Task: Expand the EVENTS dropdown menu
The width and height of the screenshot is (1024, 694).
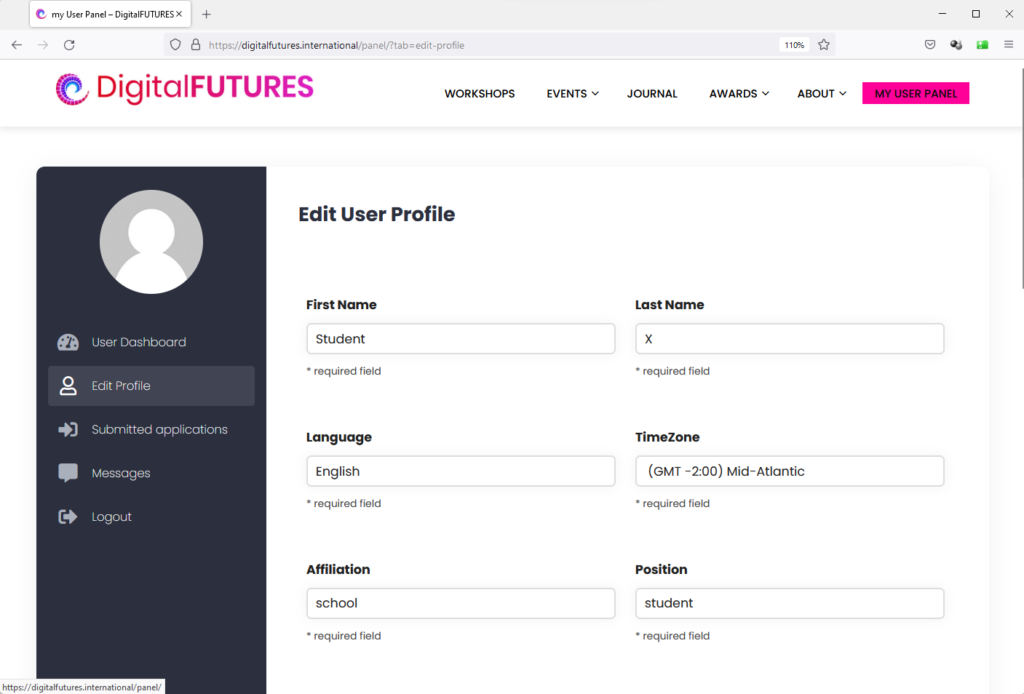Action: tap(572, 94)
